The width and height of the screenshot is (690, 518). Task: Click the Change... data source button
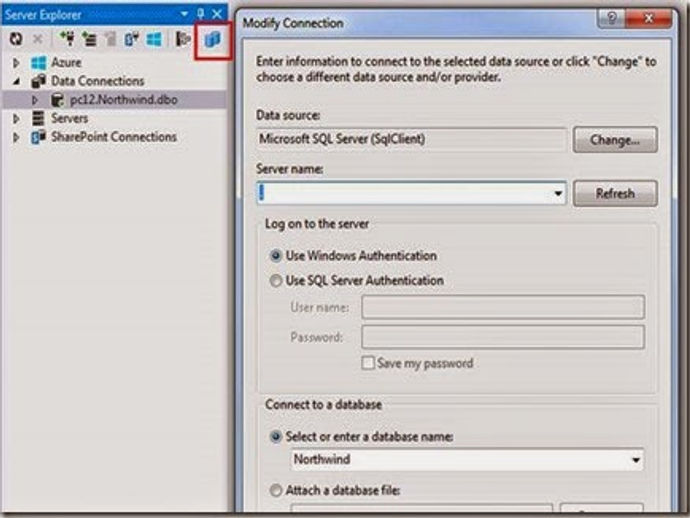click(x=615, y=140)
